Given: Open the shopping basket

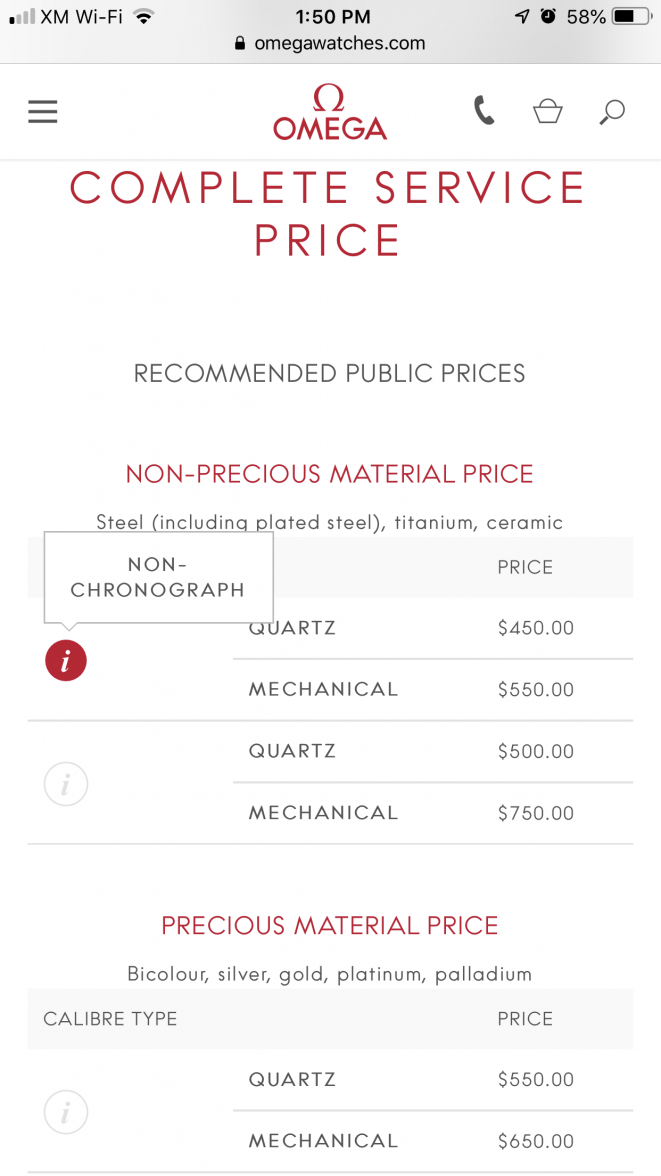Looking at the screenshot, I should tap(547, 111).
